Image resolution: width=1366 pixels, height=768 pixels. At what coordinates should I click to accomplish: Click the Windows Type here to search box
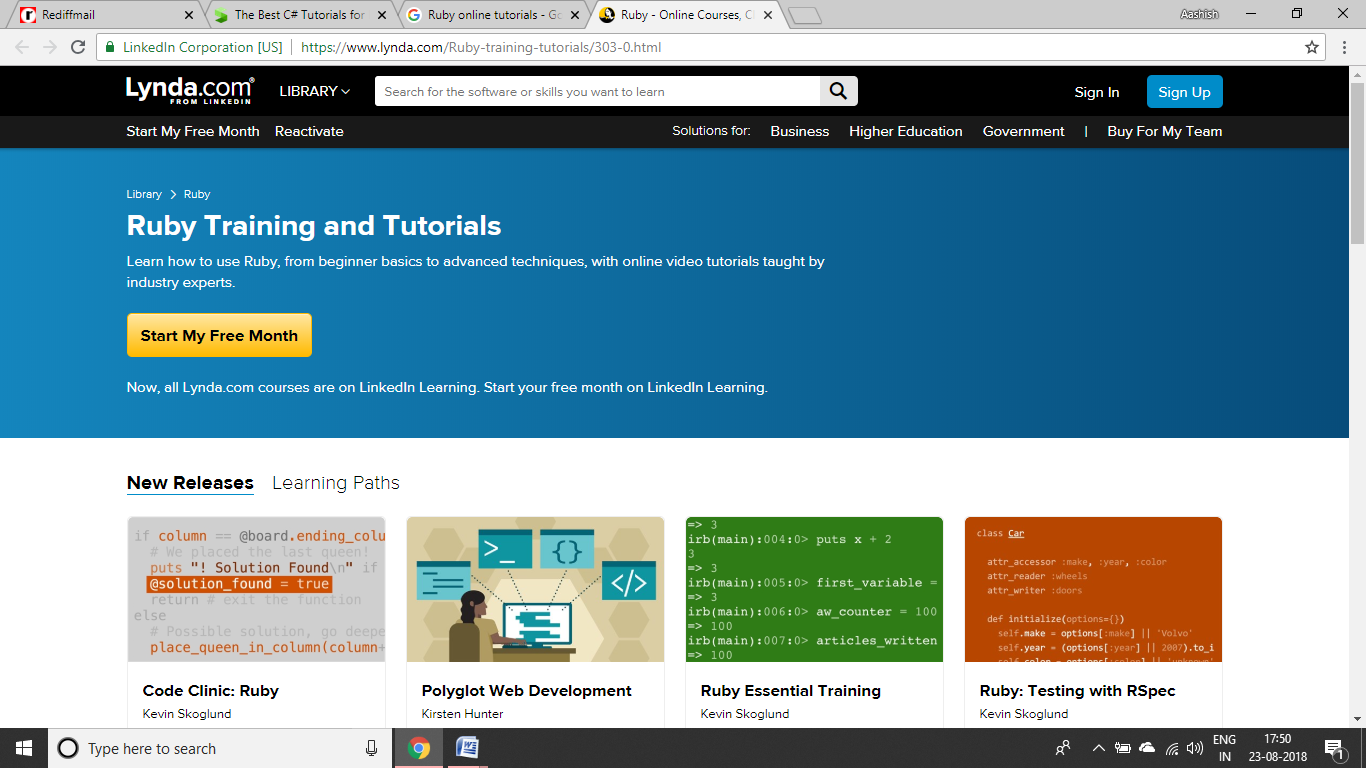(218, 748)
